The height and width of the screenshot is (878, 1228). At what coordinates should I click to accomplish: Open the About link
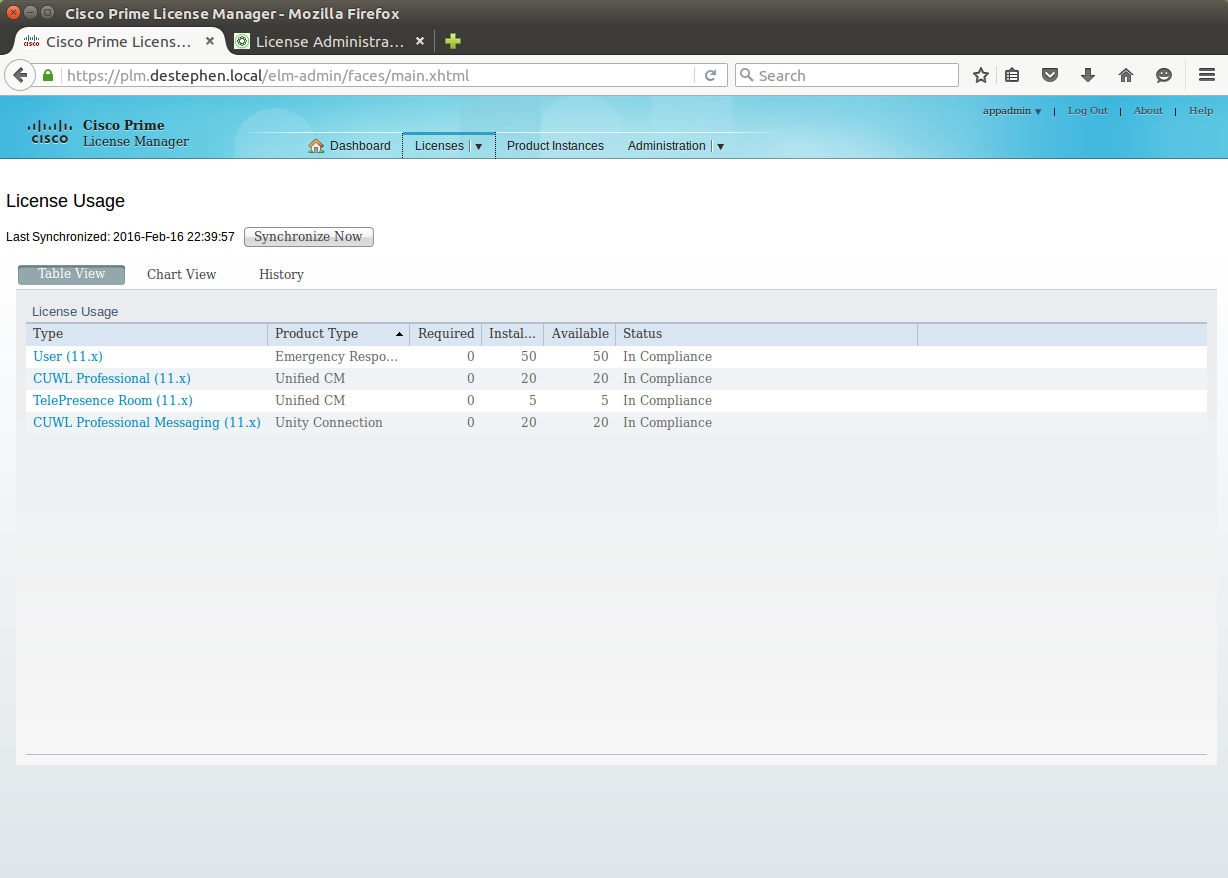[x=1148, y=111]
